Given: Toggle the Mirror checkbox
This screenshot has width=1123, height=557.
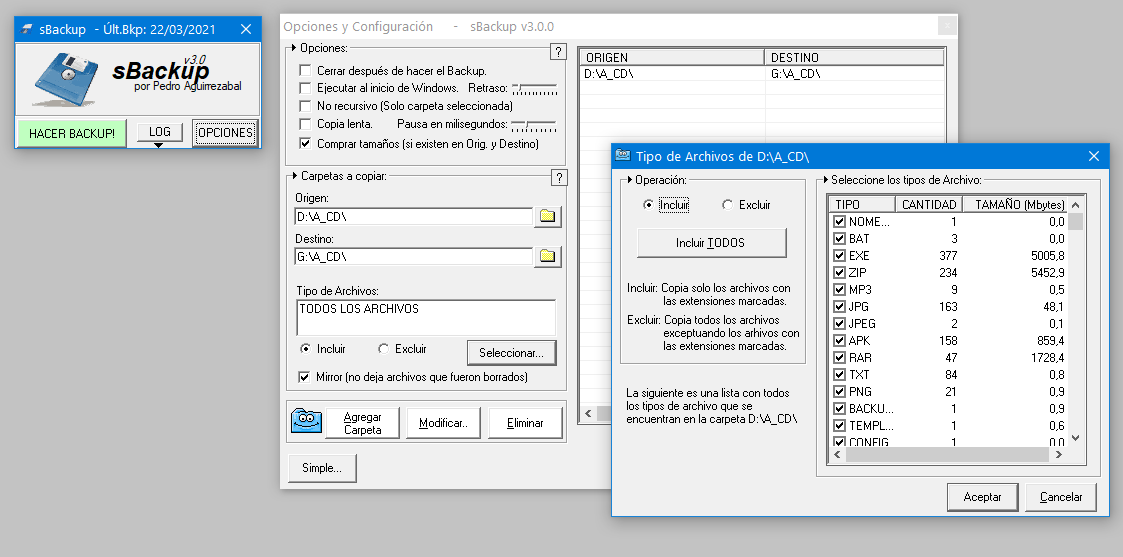Looking at the screenshot, I should [x=306, y=377].
